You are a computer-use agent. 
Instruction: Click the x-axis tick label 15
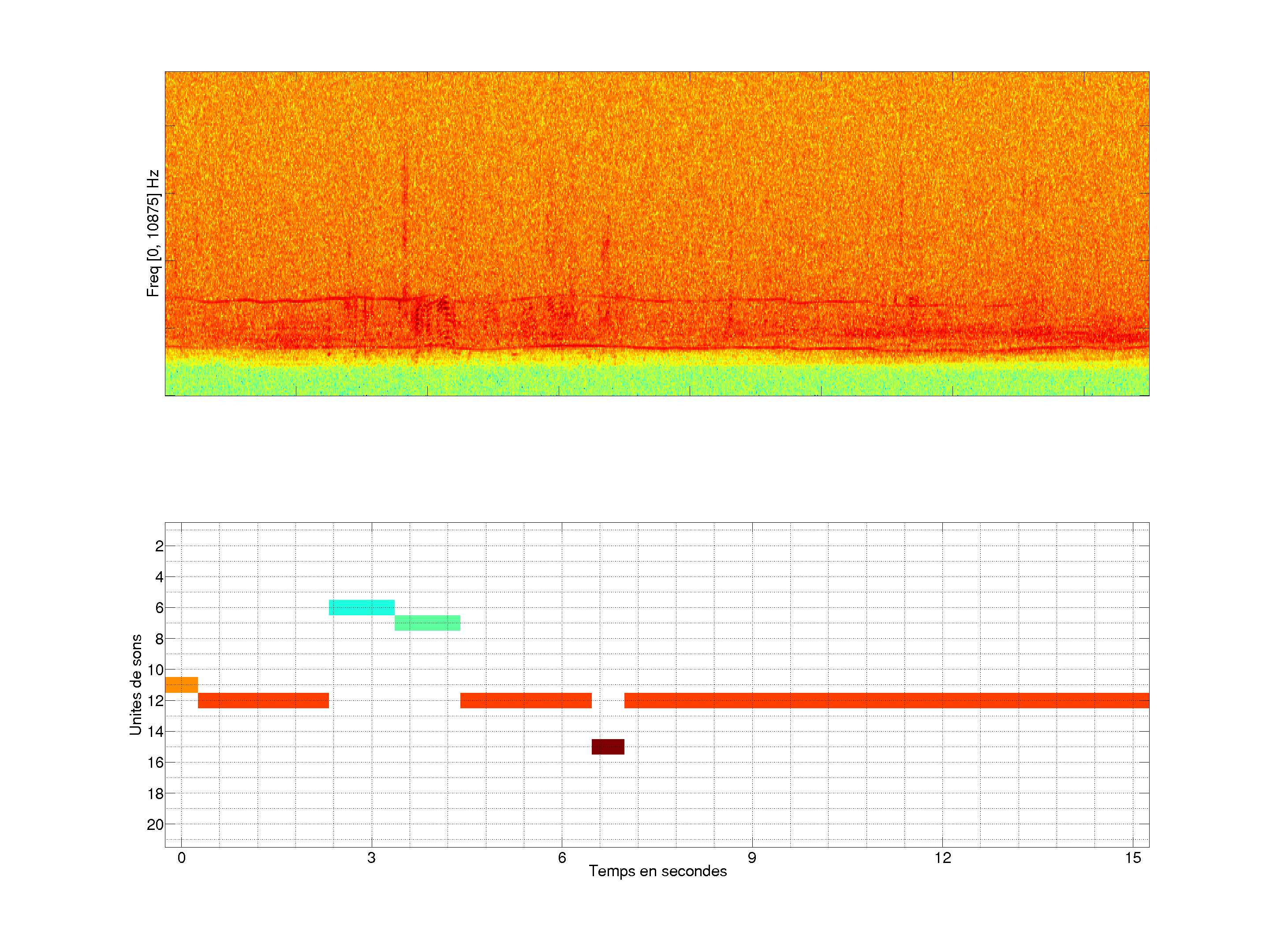coord(1132,858)
